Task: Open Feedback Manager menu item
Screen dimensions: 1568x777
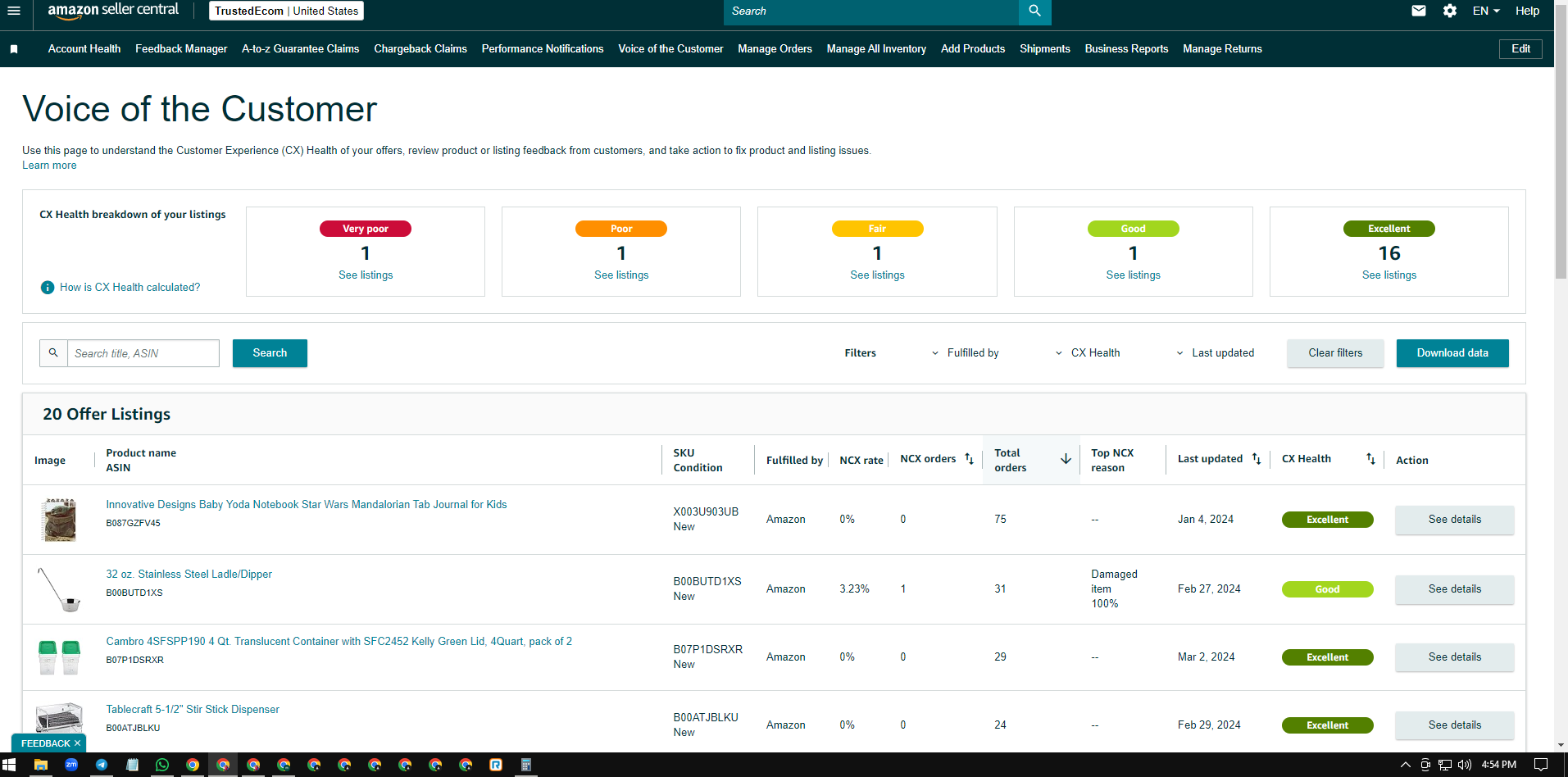Action: pyautogui.click(x=181, y=49)
